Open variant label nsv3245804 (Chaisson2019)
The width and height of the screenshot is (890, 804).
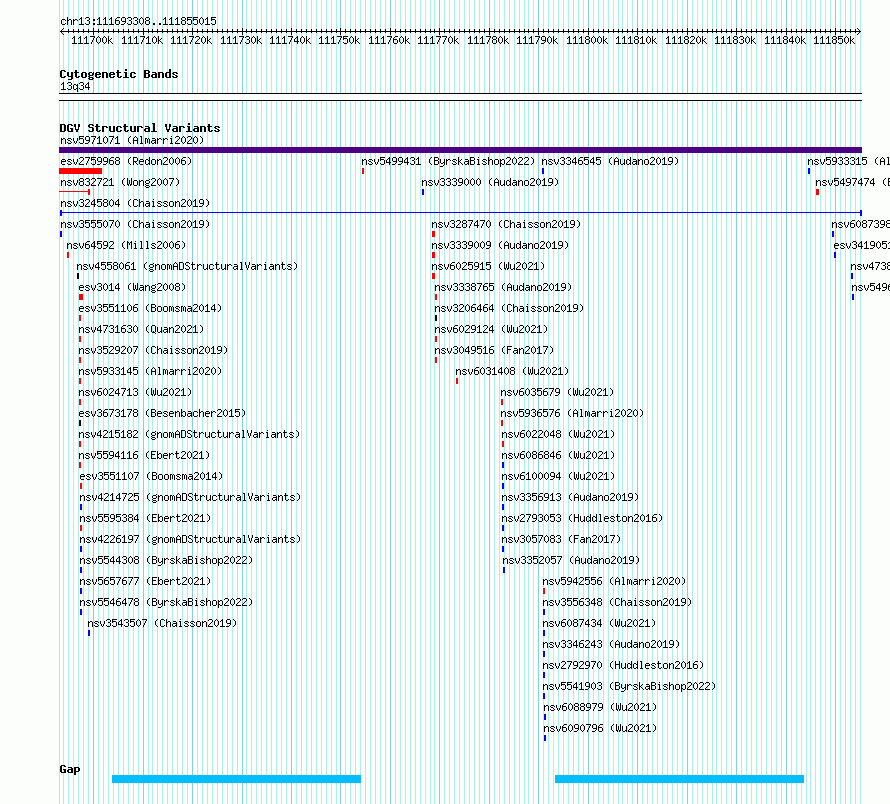coord(135,203)
